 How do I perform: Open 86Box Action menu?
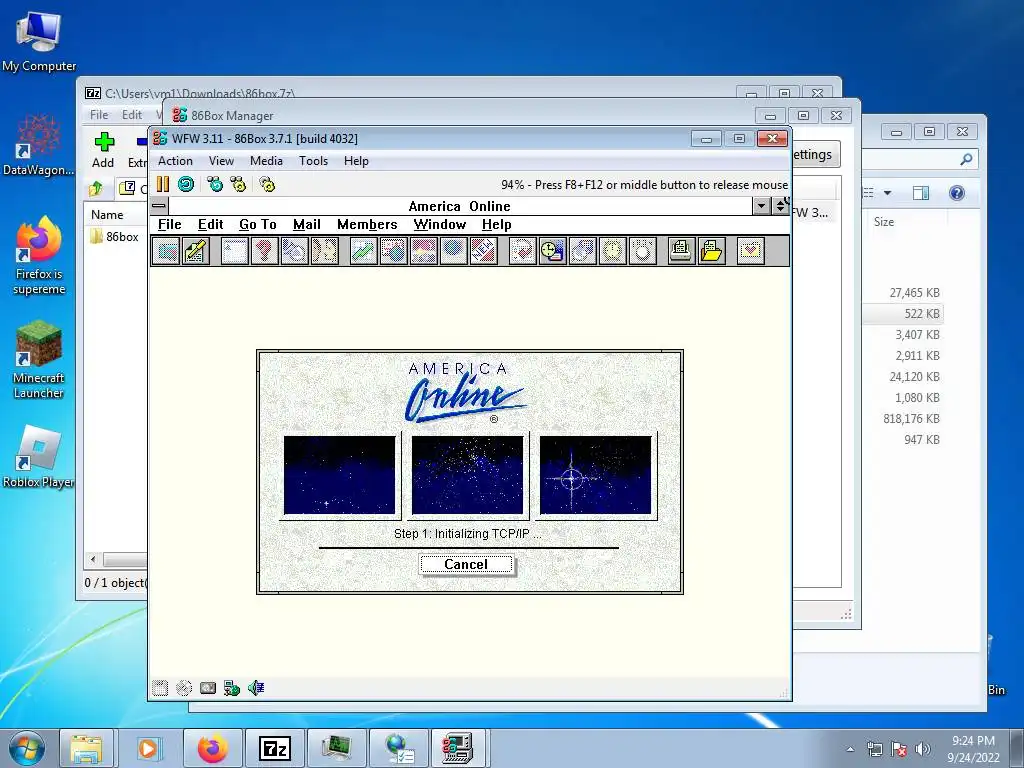(175, 161)
